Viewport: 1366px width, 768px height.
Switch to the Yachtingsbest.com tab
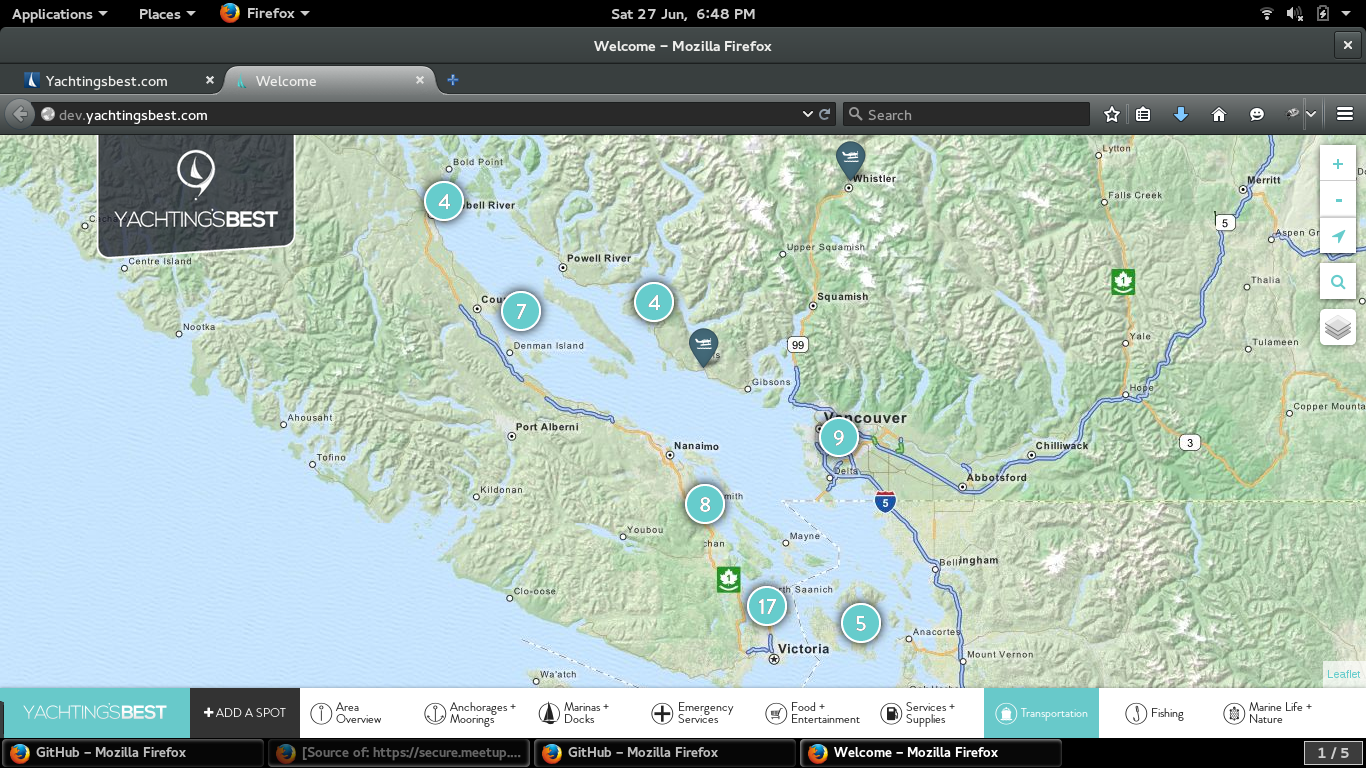click(x=107, y=81)
